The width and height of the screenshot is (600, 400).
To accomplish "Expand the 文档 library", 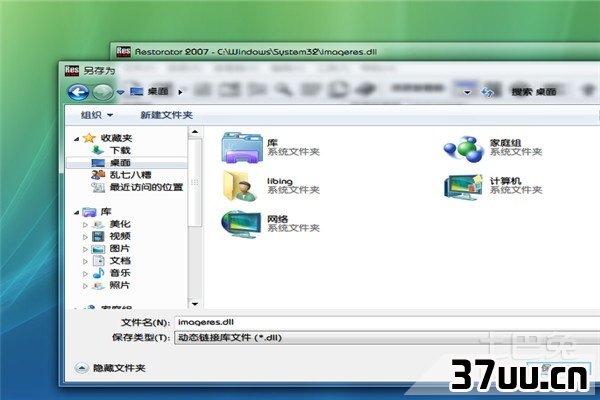I will point(85,261).
